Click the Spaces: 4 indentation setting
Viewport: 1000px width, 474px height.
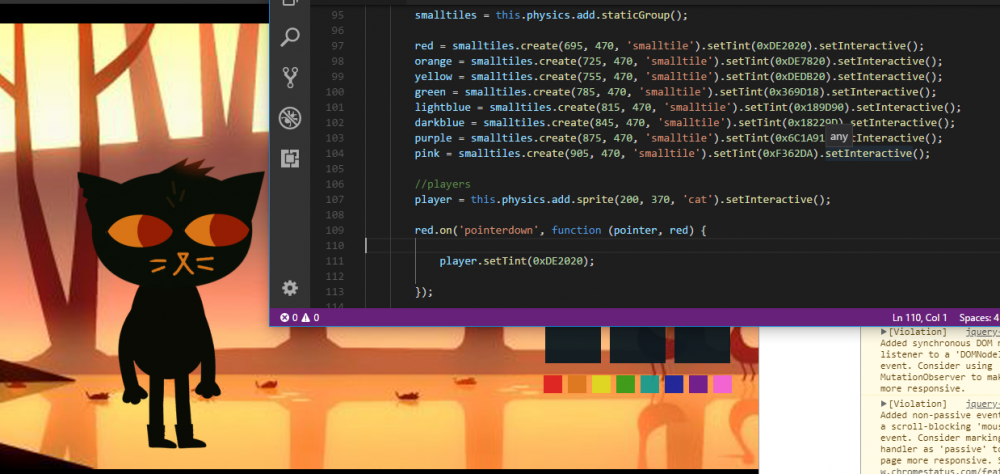point(978,317)
